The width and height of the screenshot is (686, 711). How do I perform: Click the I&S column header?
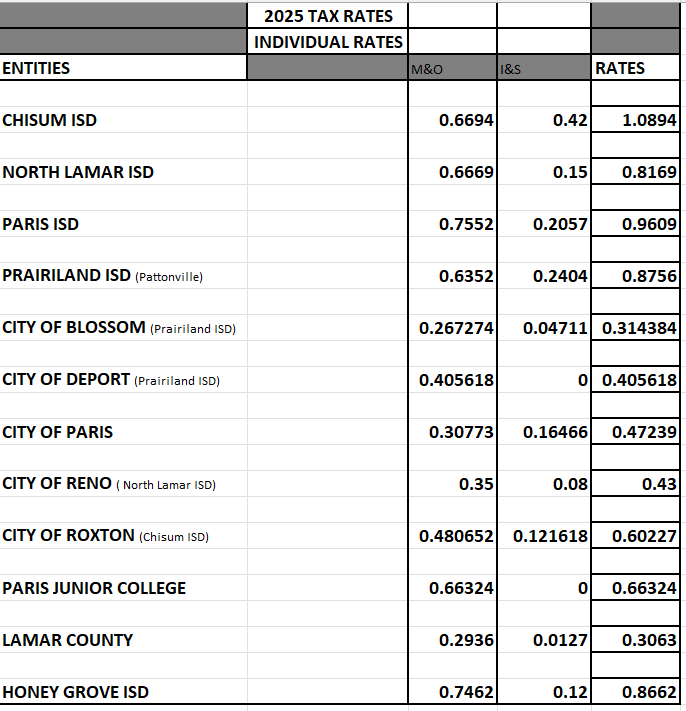point(543,68)
